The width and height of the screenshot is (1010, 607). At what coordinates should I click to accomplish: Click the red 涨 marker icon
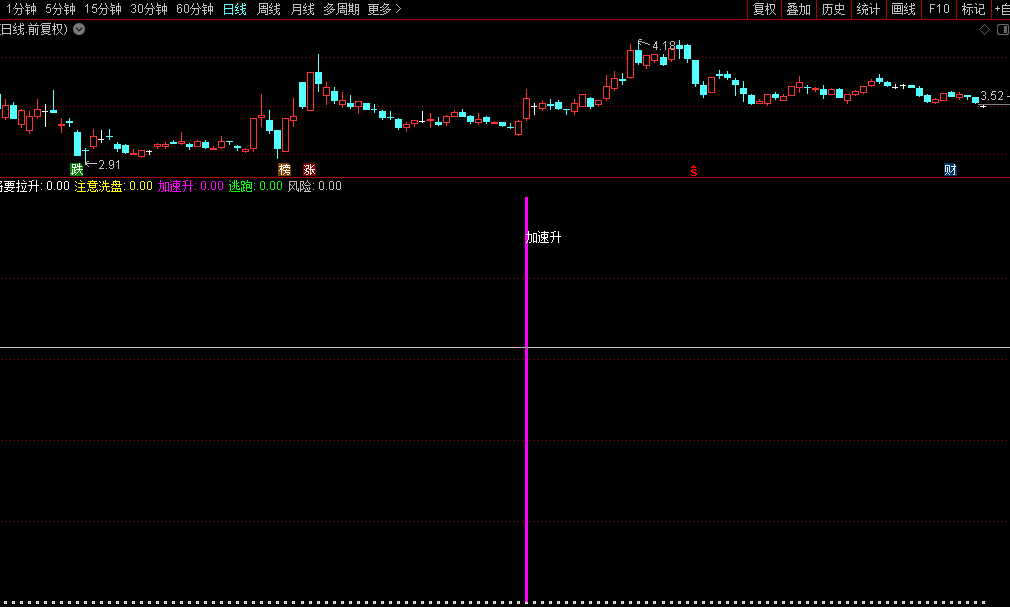point(309,169)
